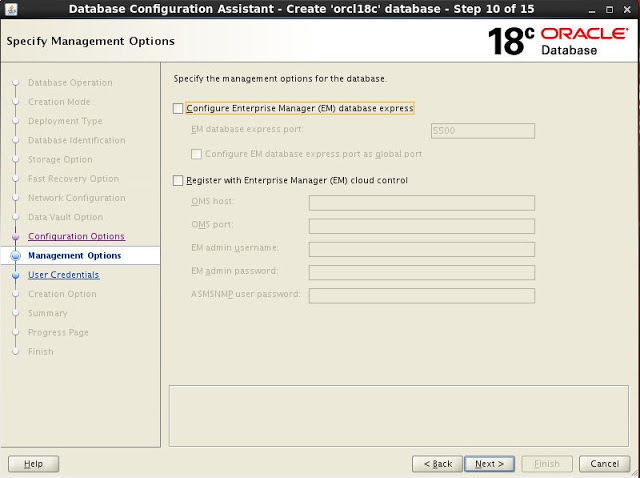Focus the EM admin username field
The height and width of the screenshot is (478, 640).
coord(421,249)
